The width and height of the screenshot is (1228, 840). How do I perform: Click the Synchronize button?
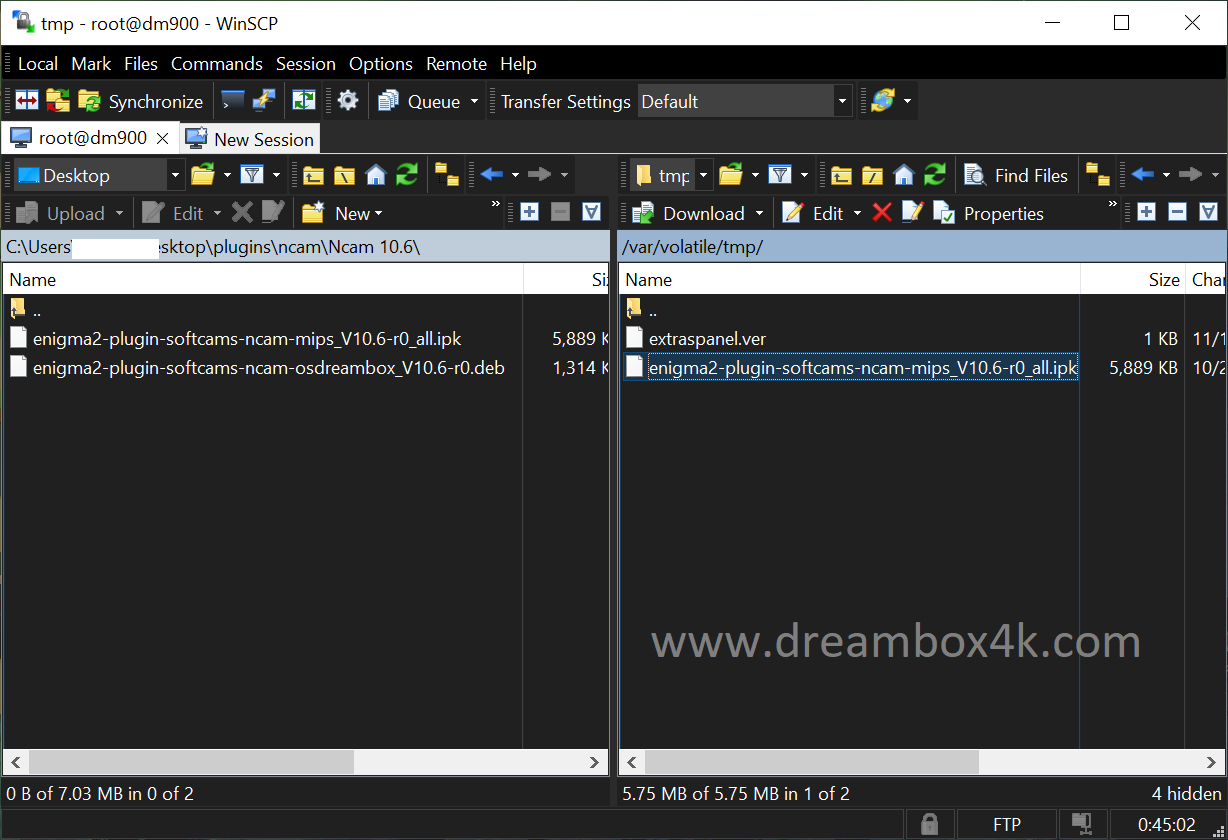141,101
